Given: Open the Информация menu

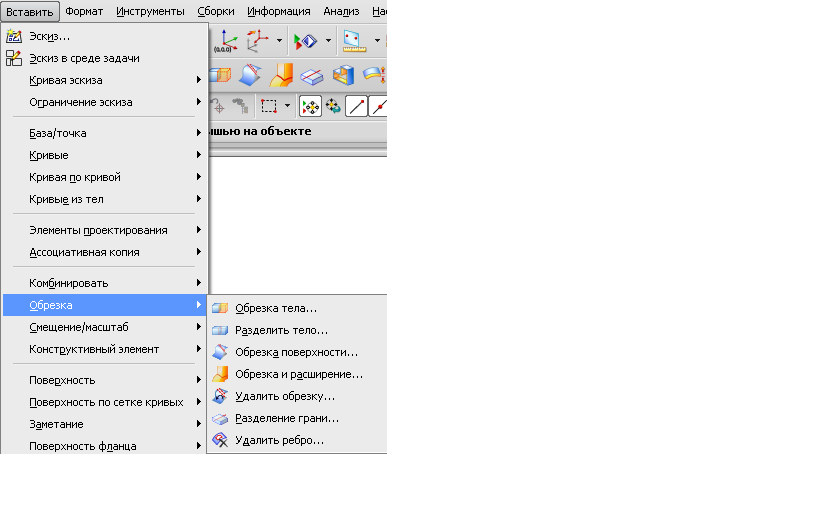Looking at the screenshot, I should pyautogui.click(x=279, y=11).
